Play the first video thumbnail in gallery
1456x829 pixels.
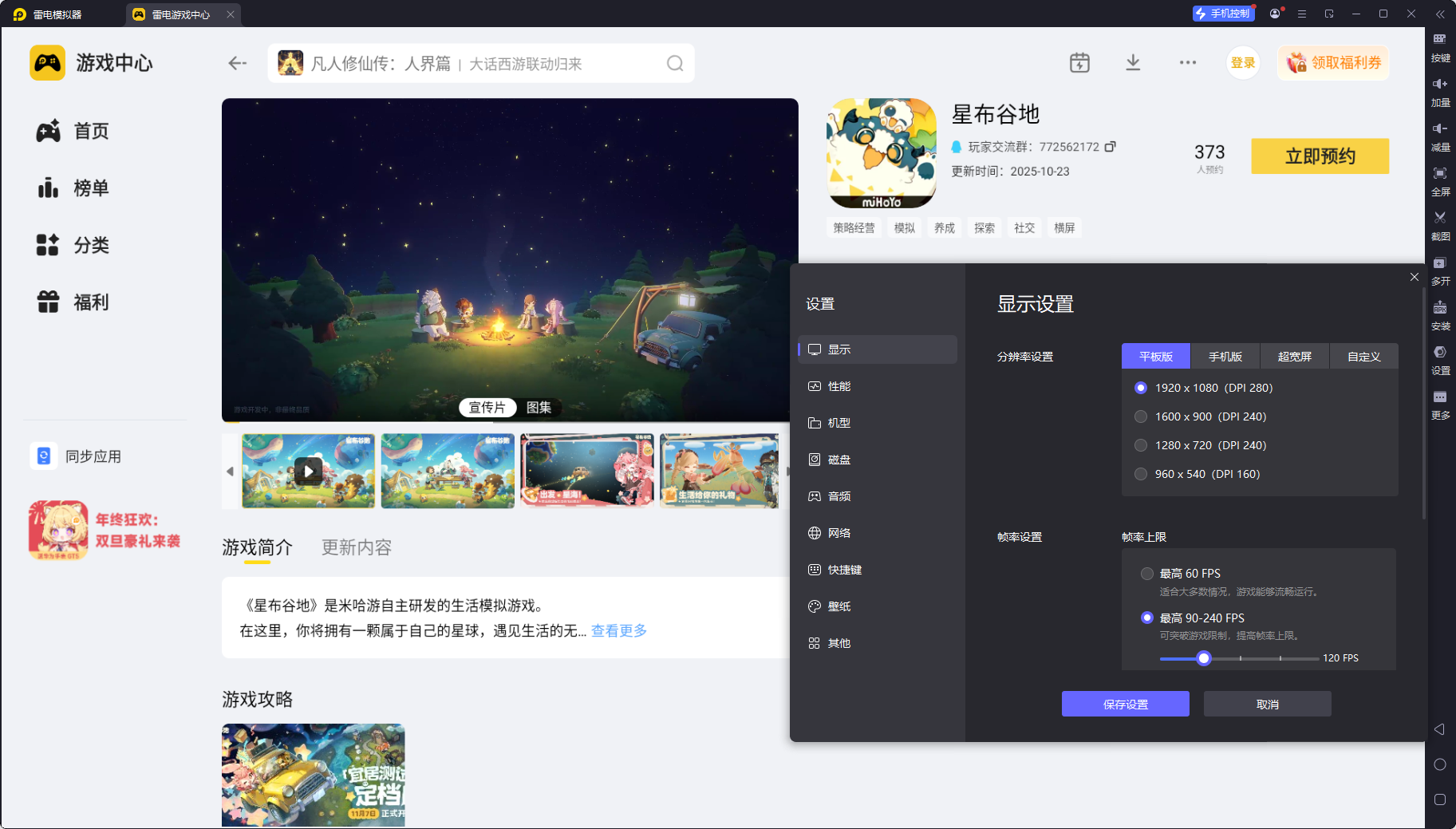coord(308,471)
